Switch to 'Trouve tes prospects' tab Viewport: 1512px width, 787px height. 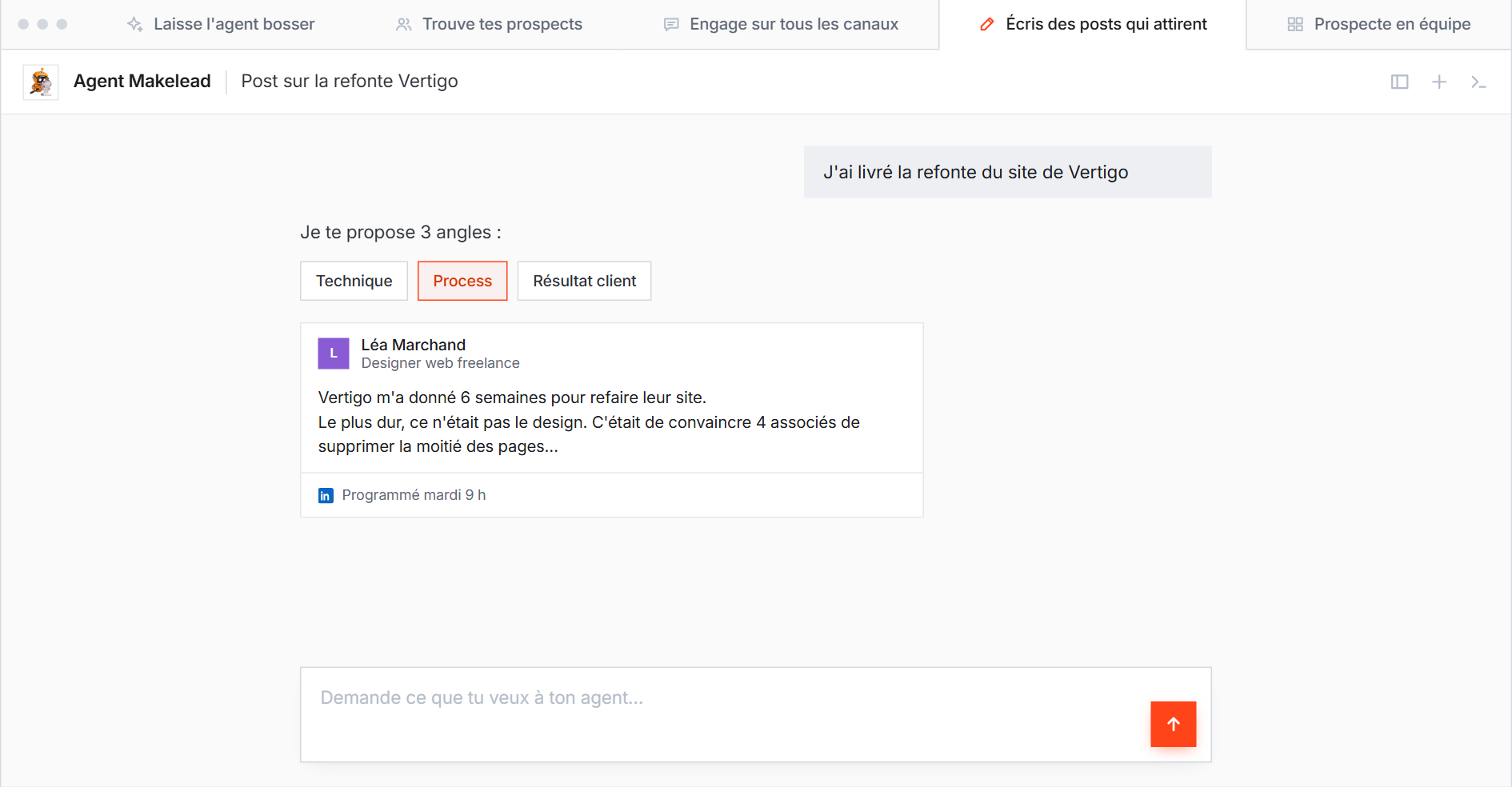coord(489,24)
